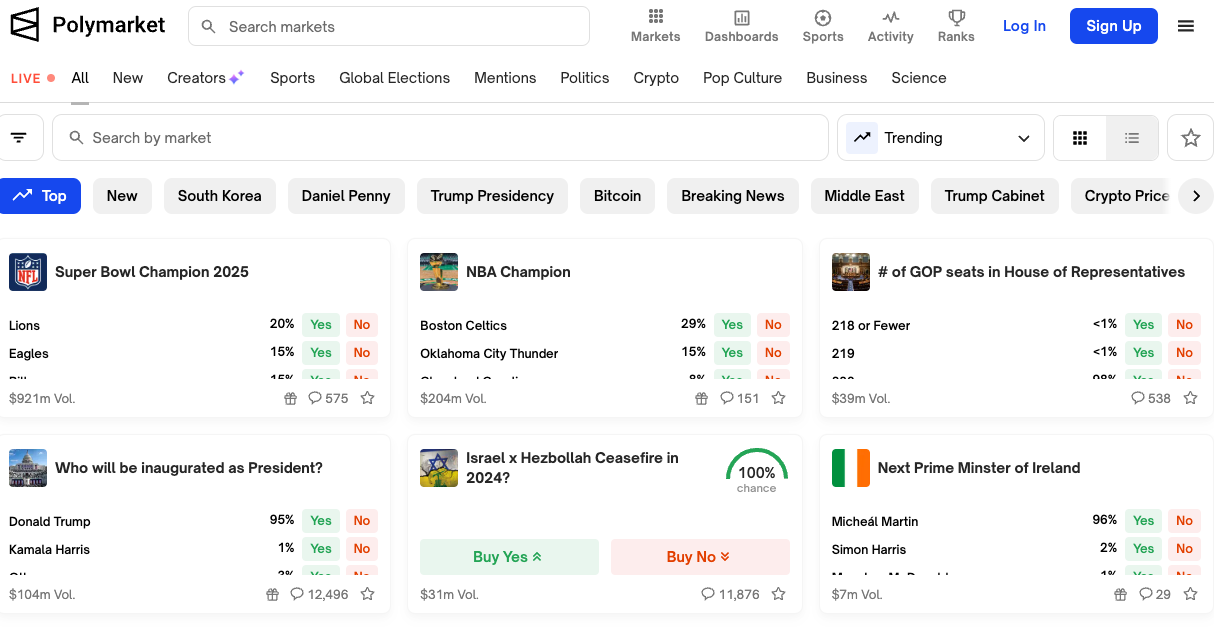Open the Creators tab
Image resolution: width=1214 pixels, height=627 pixels.
point(206,78)
